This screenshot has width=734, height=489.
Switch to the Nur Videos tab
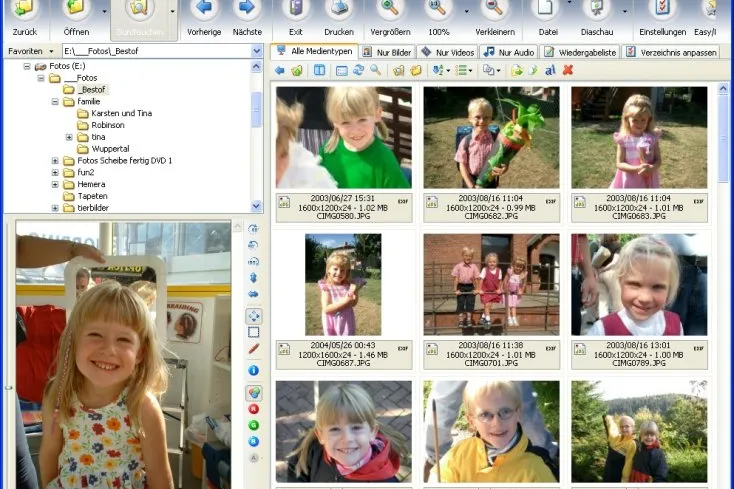coord(447,52)
